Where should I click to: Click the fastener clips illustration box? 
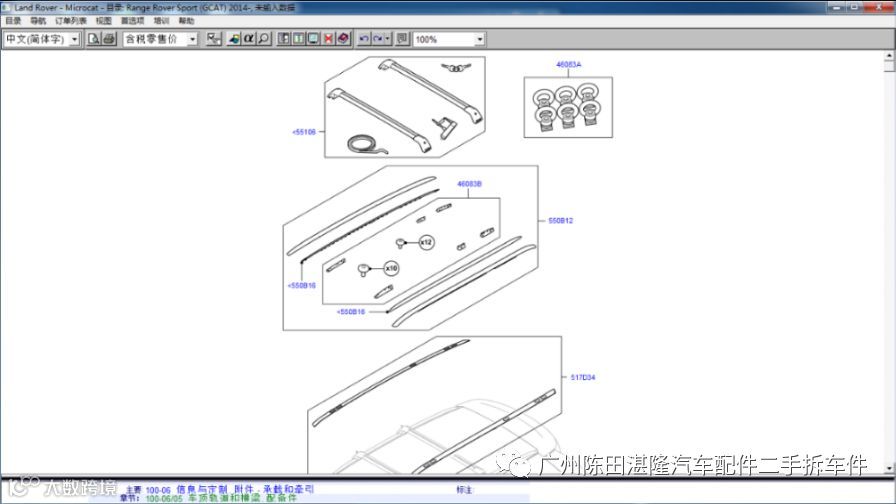[x=568, y=107]
